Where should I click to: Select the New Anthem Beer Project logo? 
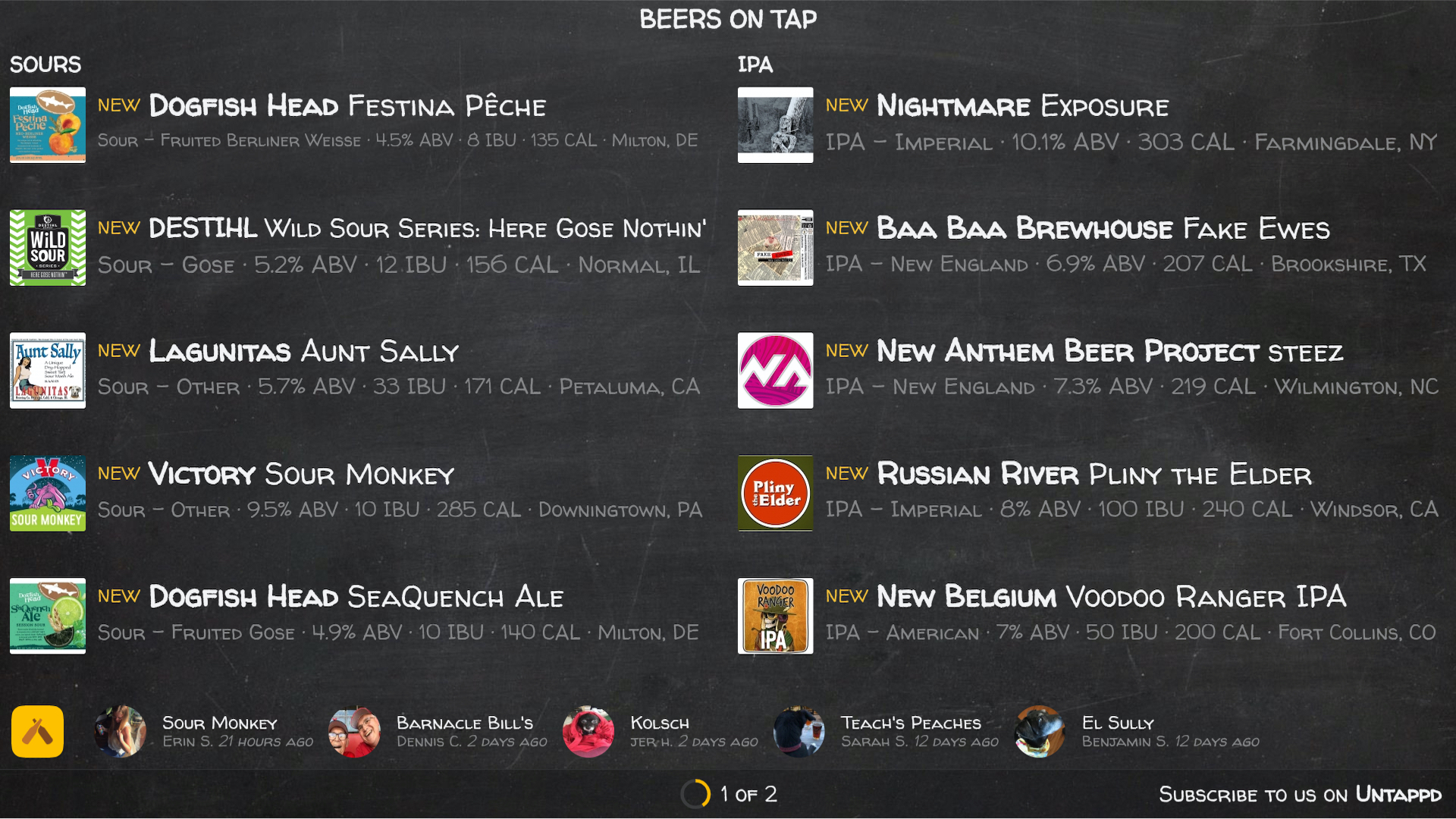(x=774, y=370)
